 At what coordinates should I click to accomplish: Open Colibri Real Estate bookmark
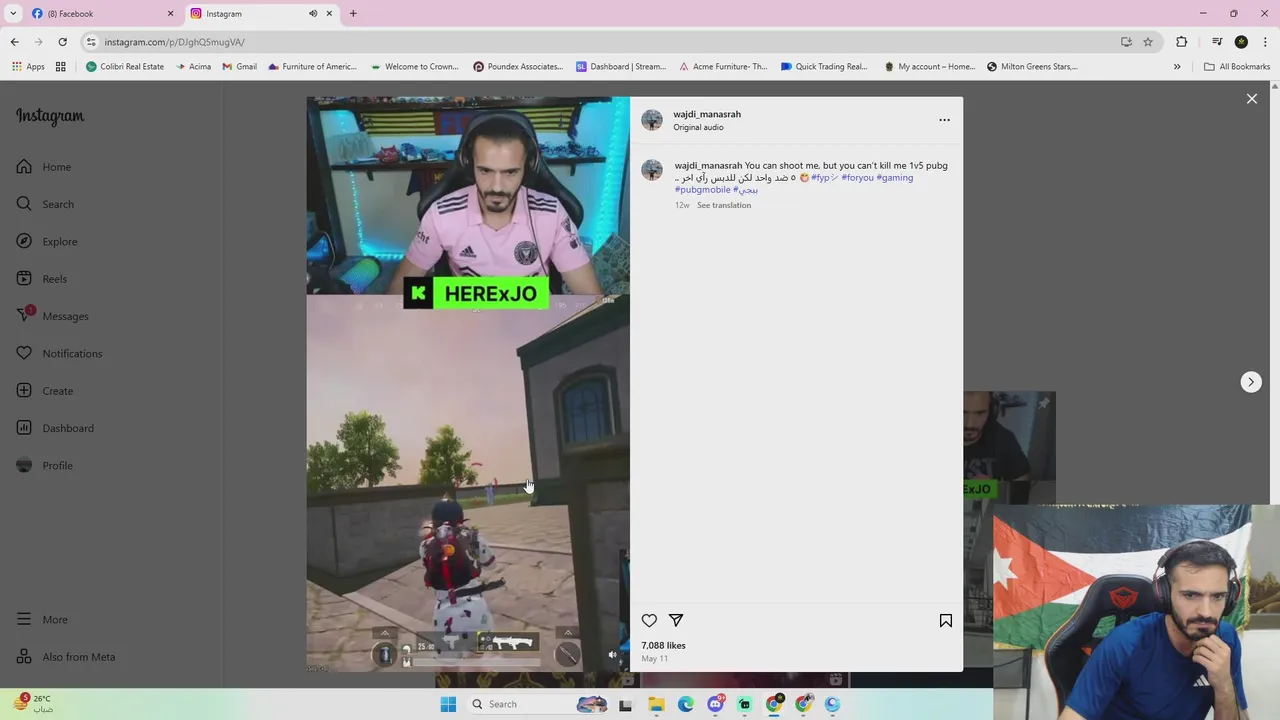125,67
